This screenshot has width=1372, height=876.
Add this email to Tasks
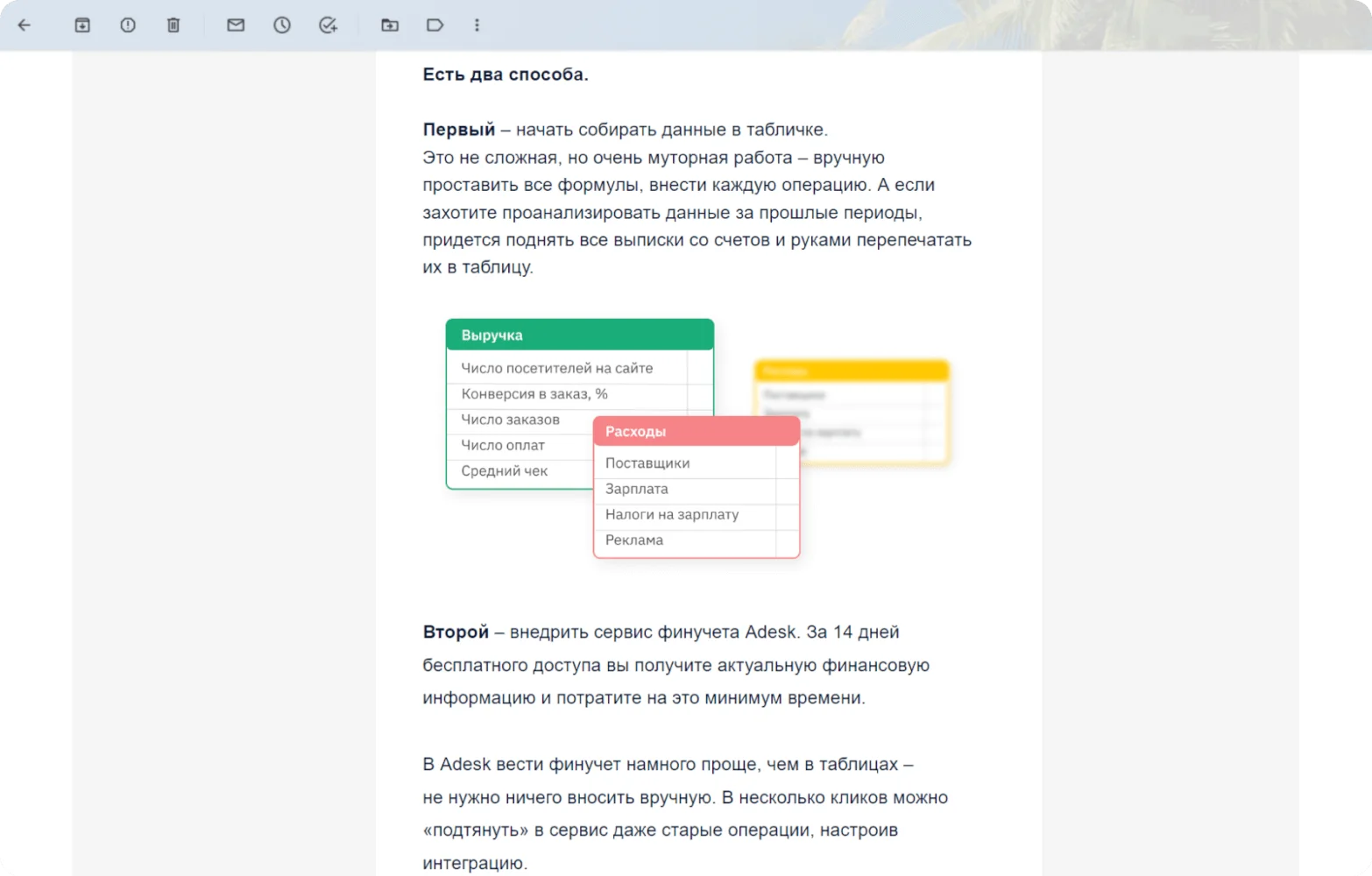(328, 25)
